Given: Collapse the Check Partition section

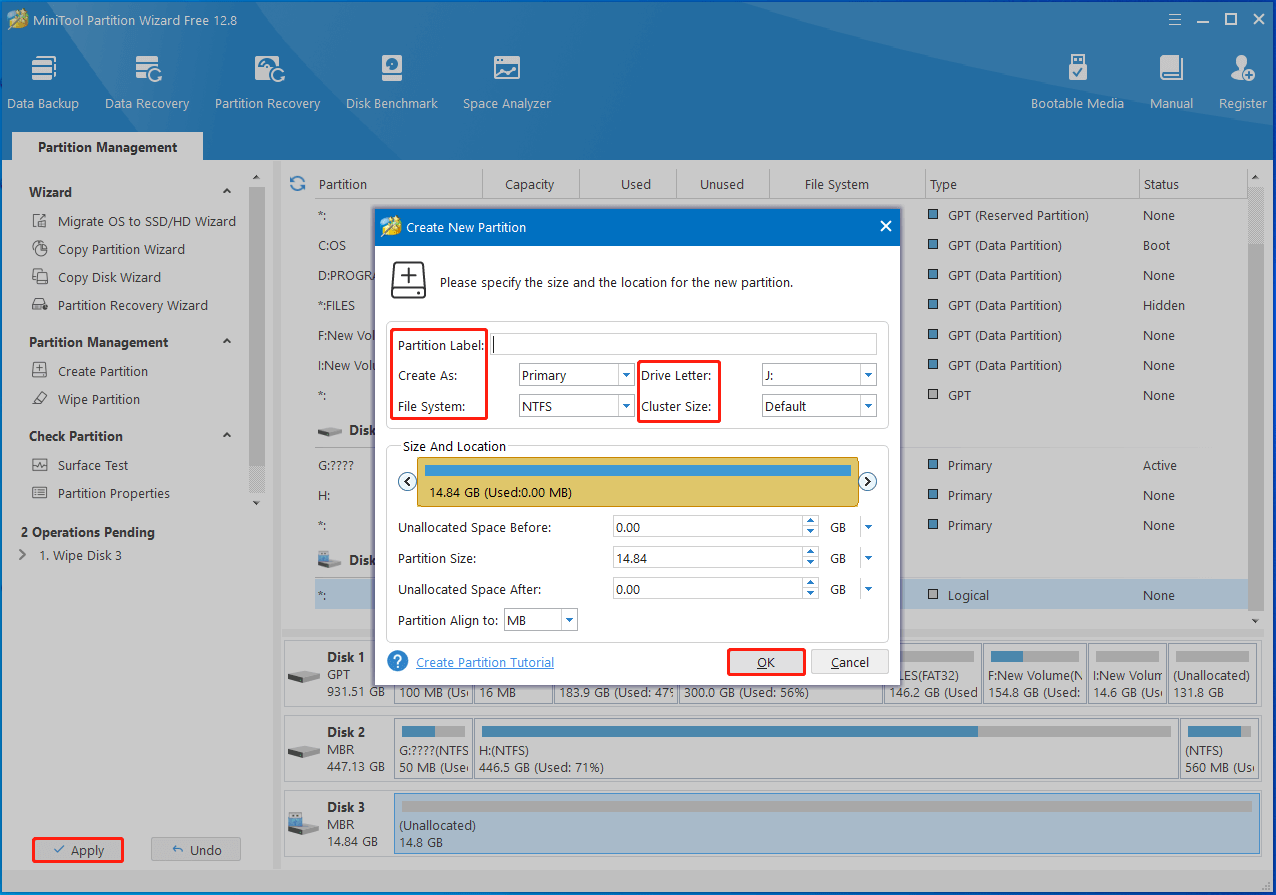Looking at the screenshot, I should [227, 436].
